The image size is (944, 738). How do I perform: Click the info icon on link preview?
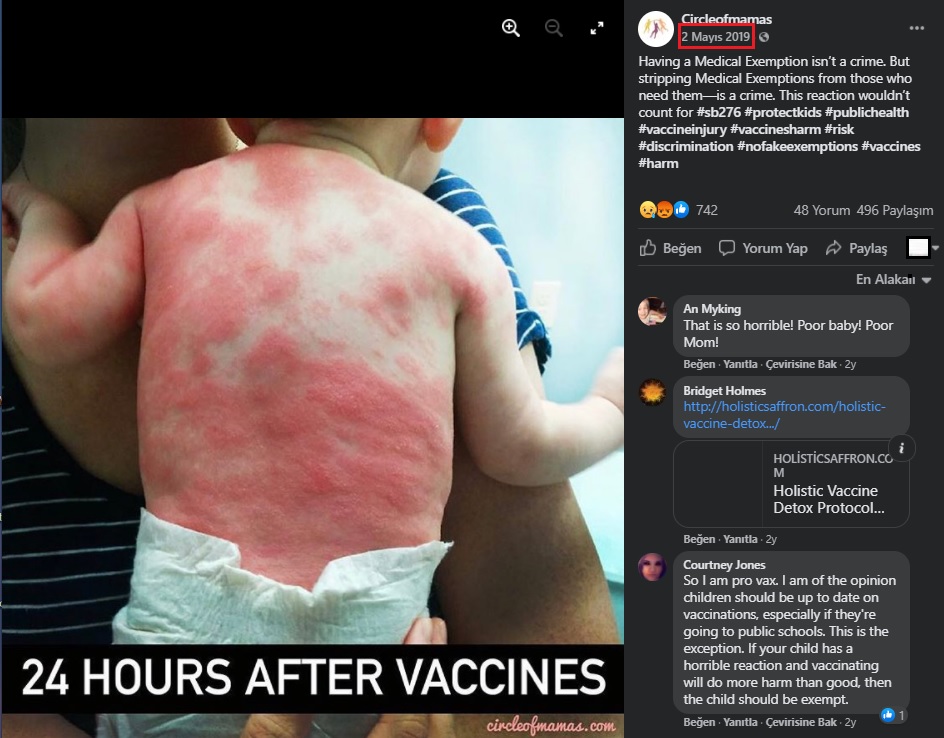[x=901, y=448]
